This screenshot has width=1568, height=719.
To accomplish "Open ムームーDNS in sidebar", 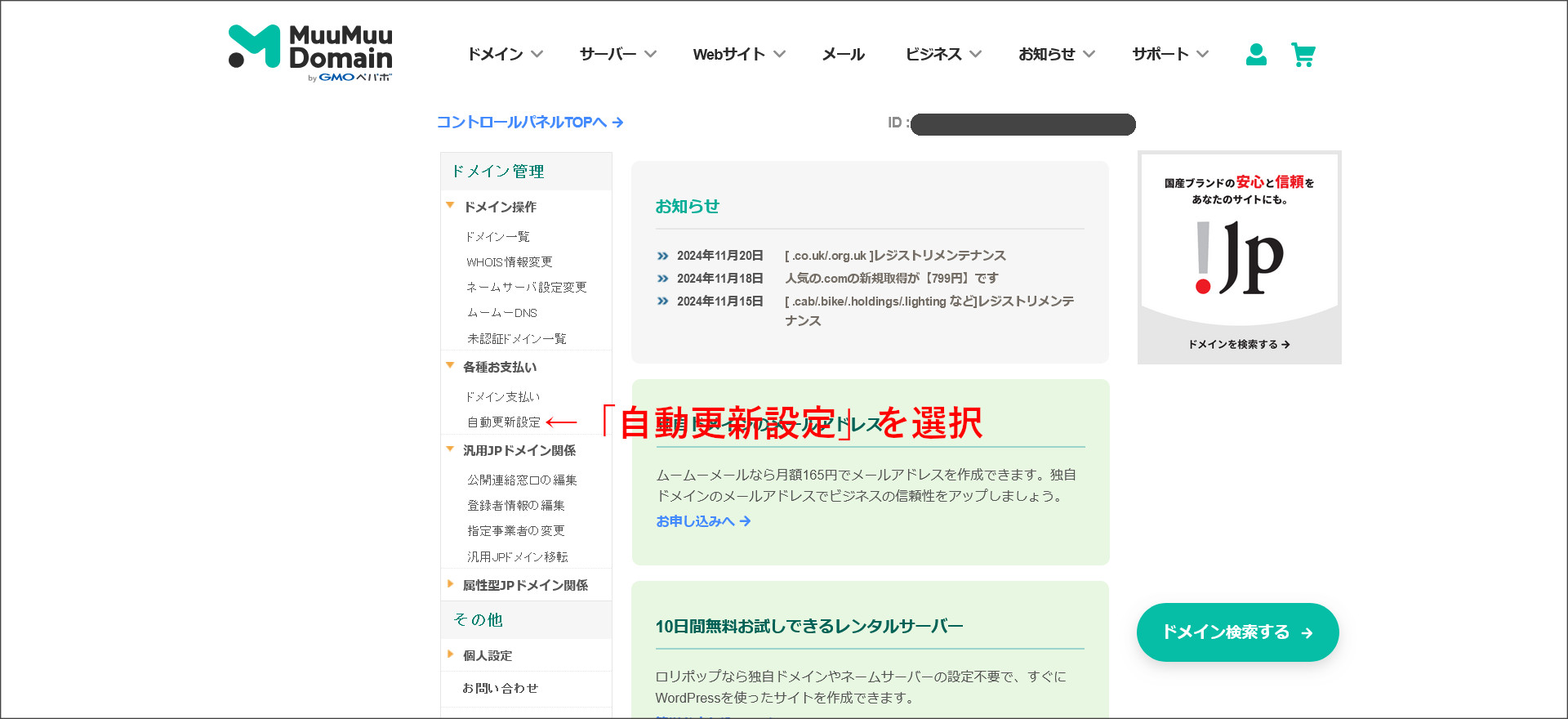I will pyautogui.click(x=502, y=313).
